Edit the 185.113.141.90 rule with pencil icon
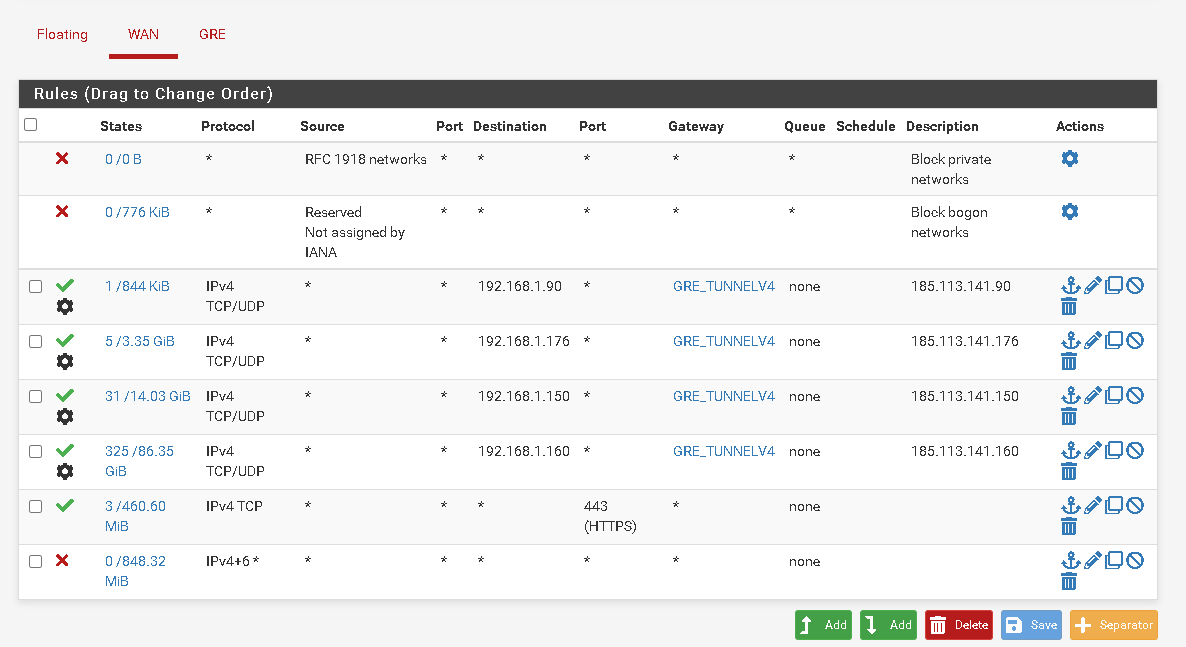1186x647 pixels. [1092, 286]
